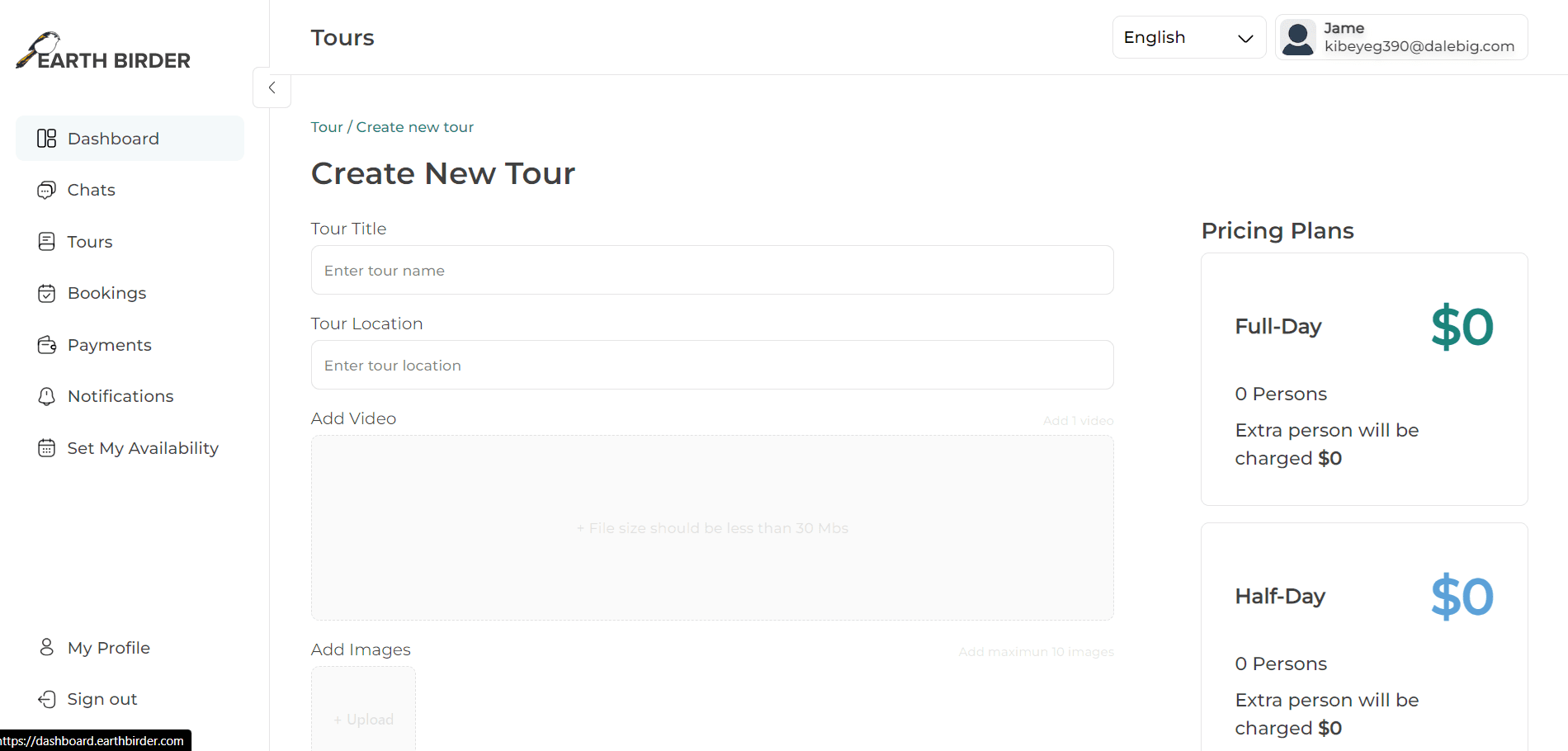Select the Bookings calendar-check icon
Screen dimensions: 1568x751
point(46,293)
